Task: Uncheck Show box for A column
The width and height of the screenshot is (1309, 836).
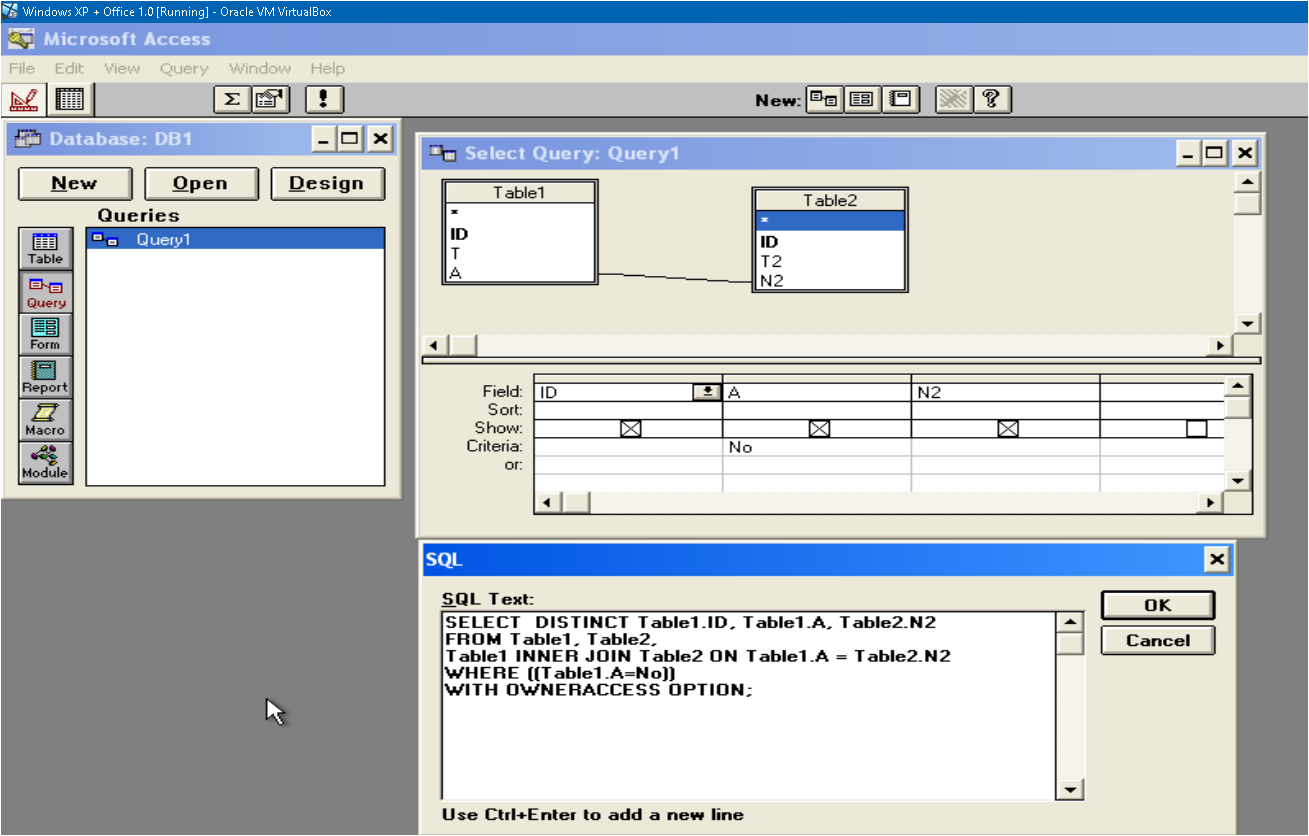Action: point(819,428)
